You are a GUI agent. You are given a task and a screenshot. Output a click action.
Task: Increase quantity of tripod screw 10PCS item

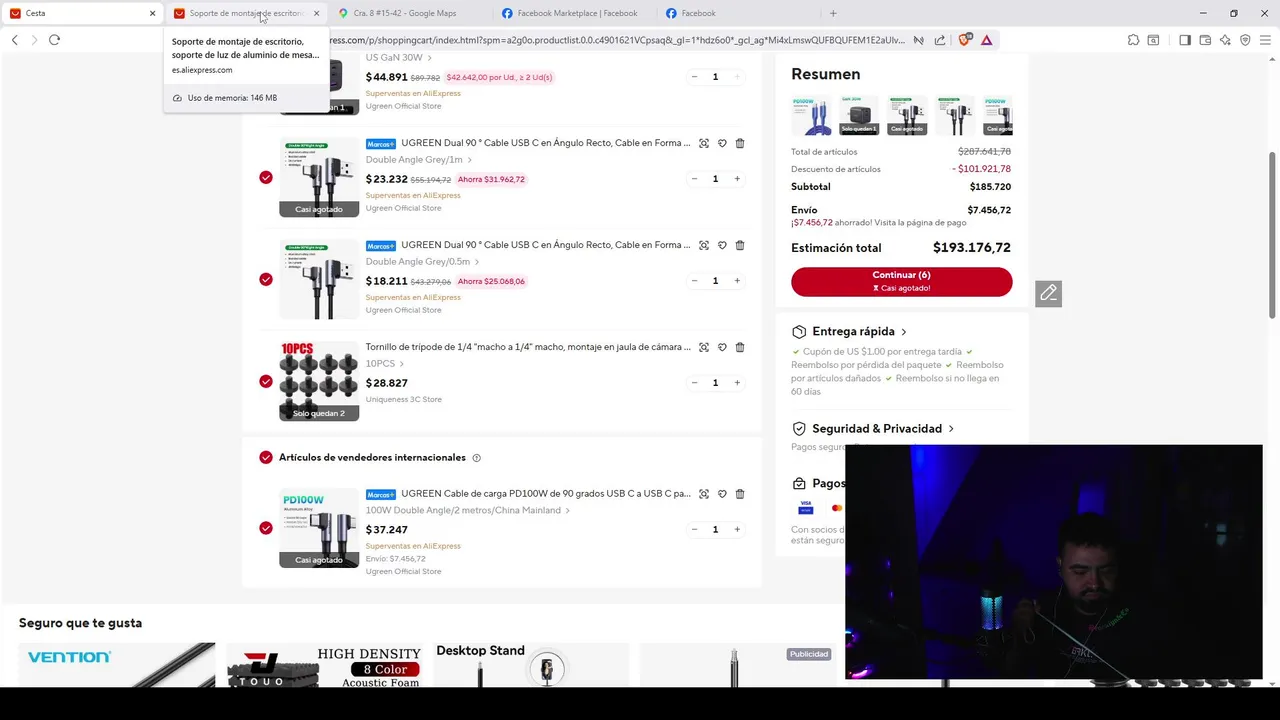pos(737,383)
